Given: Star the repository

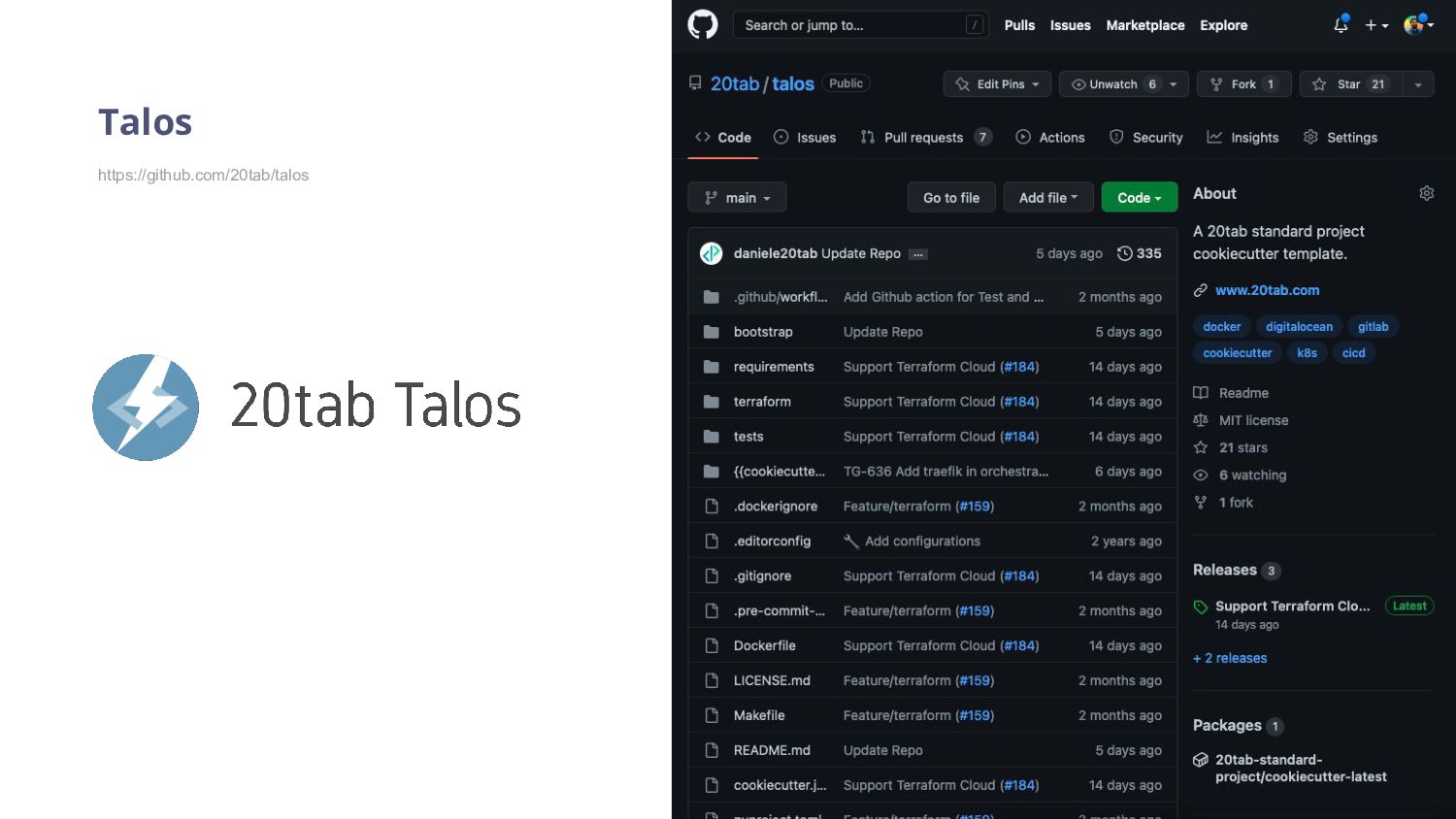Looking at the screenshot, I should [1350, 84].
